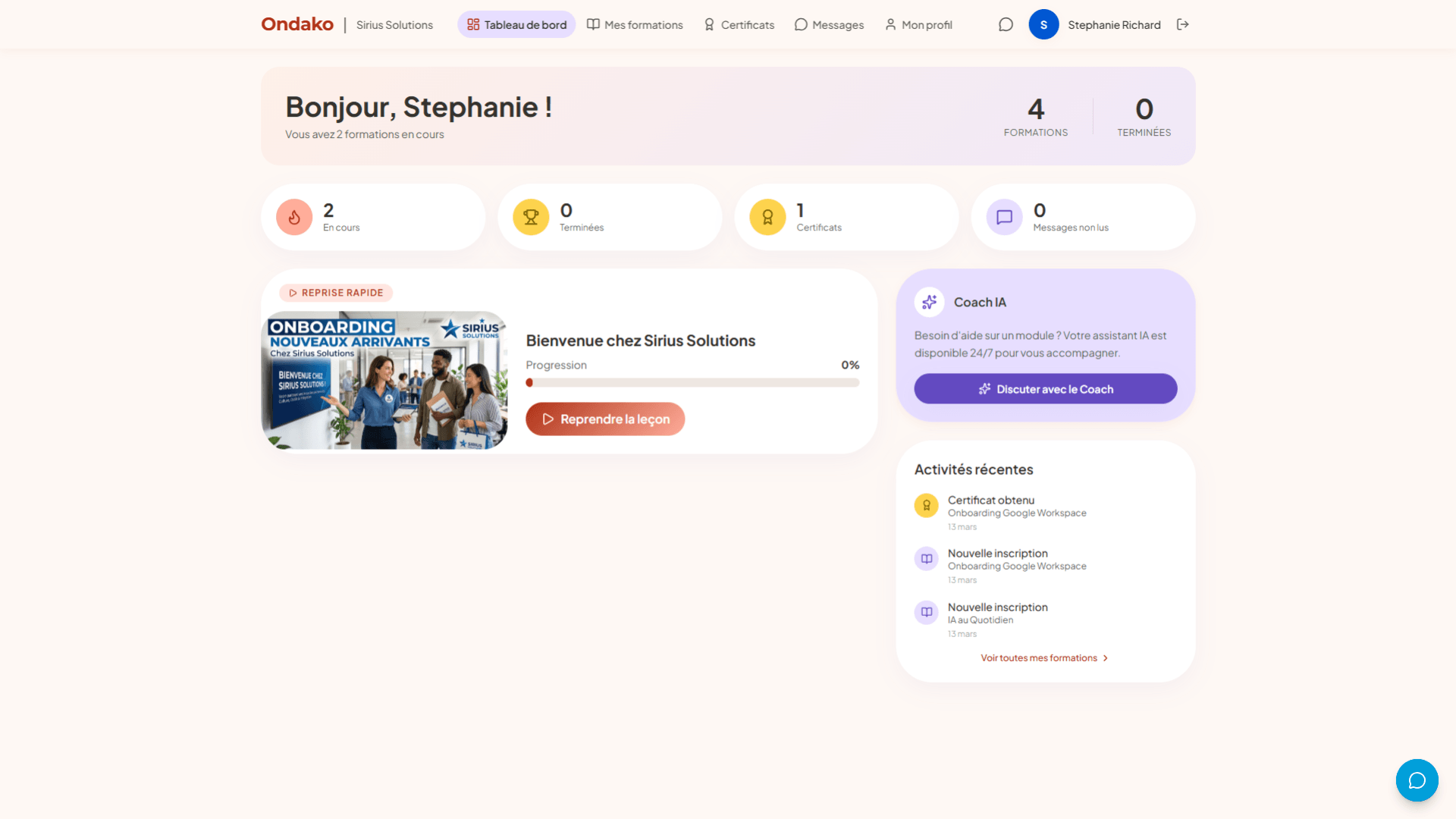1456x819 pixels.
Task: Click the flame En cours icon
Action: [x=294, y=217]
